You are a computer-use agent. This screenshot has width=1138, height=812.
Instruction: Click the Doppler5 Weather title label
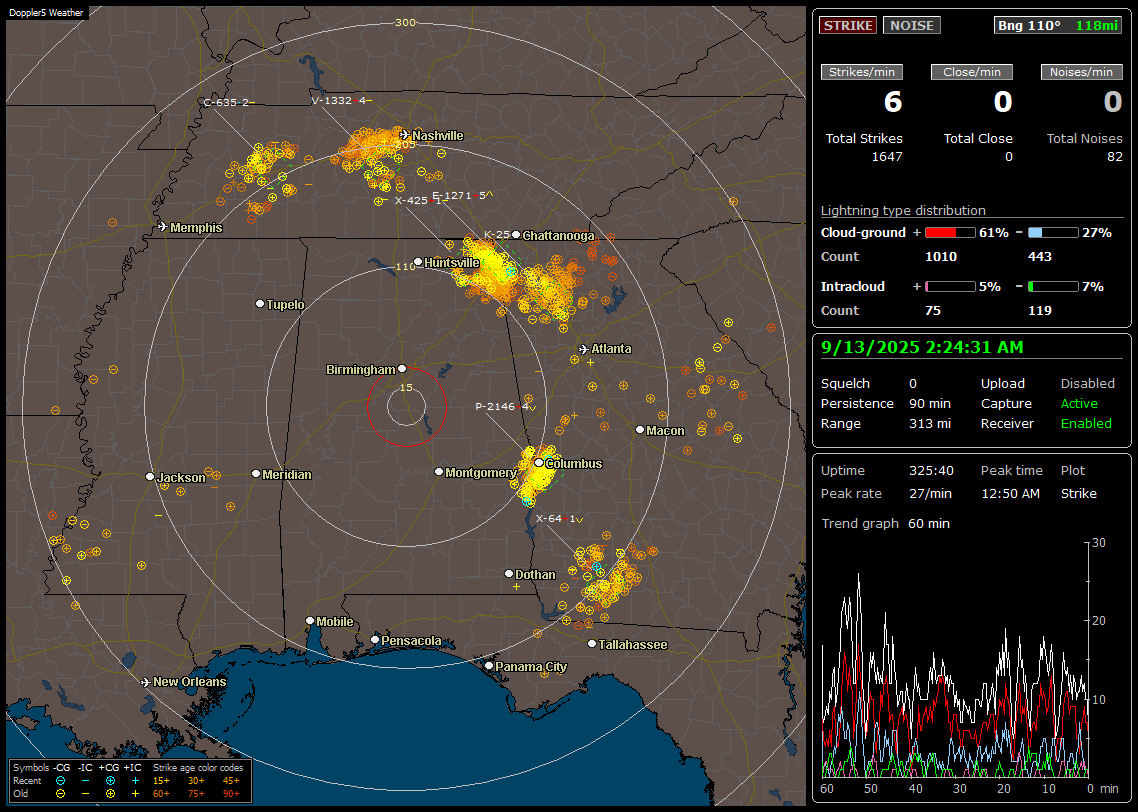[46, 13]
